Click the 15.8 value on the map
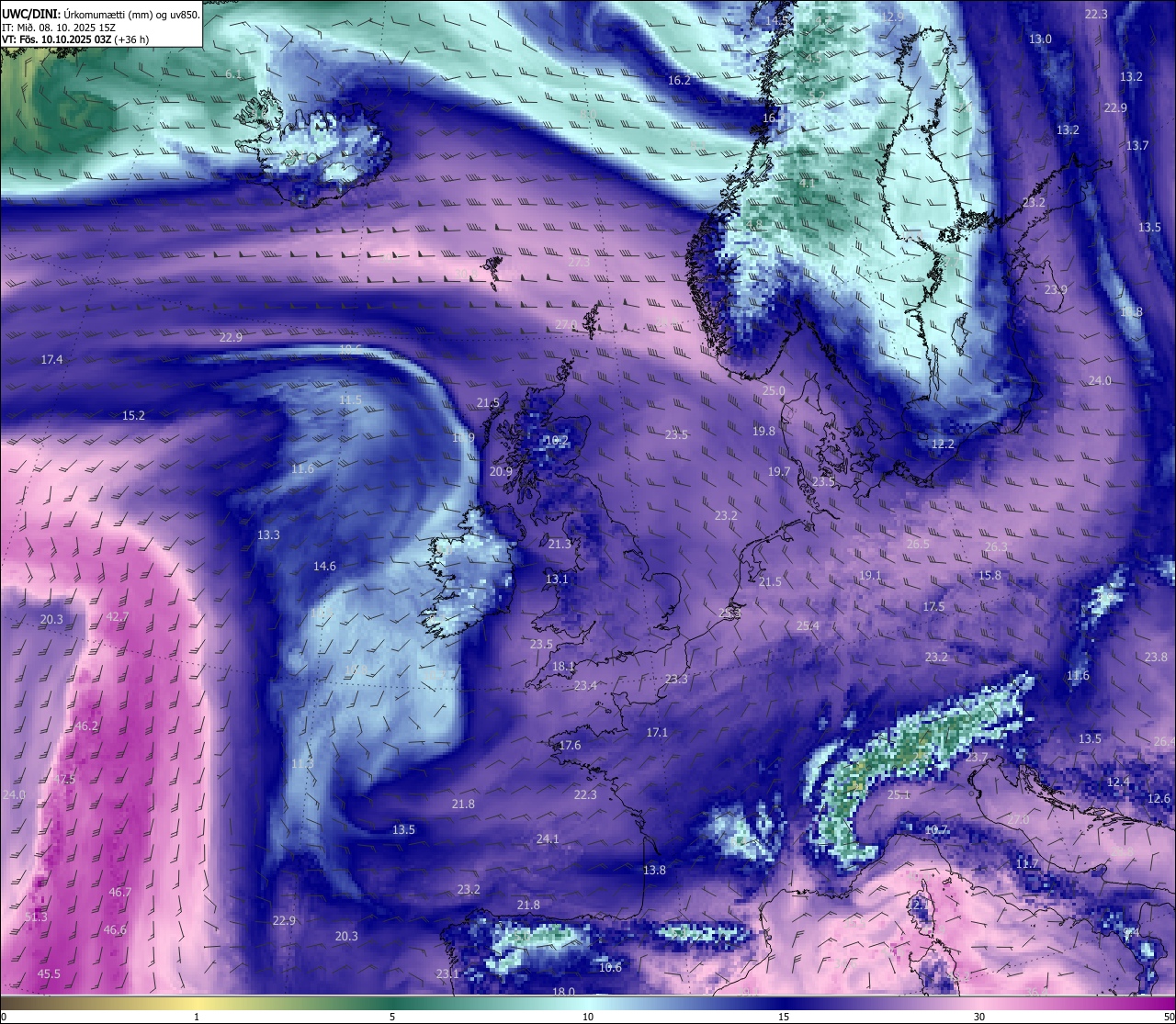 pyautogui.click(x=989, y=575)
